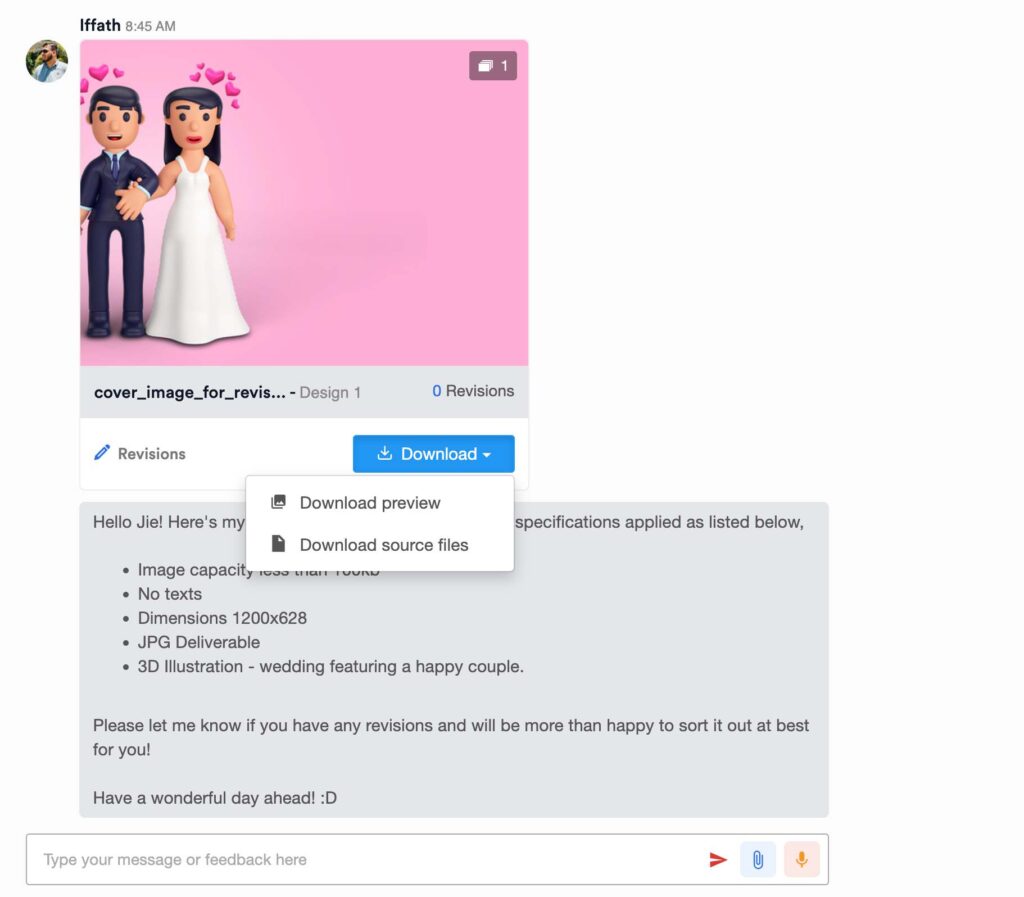This screenshot has height=897, width=1024.
Task: Click the image count badge on cover
Action: tap(492, 66)
